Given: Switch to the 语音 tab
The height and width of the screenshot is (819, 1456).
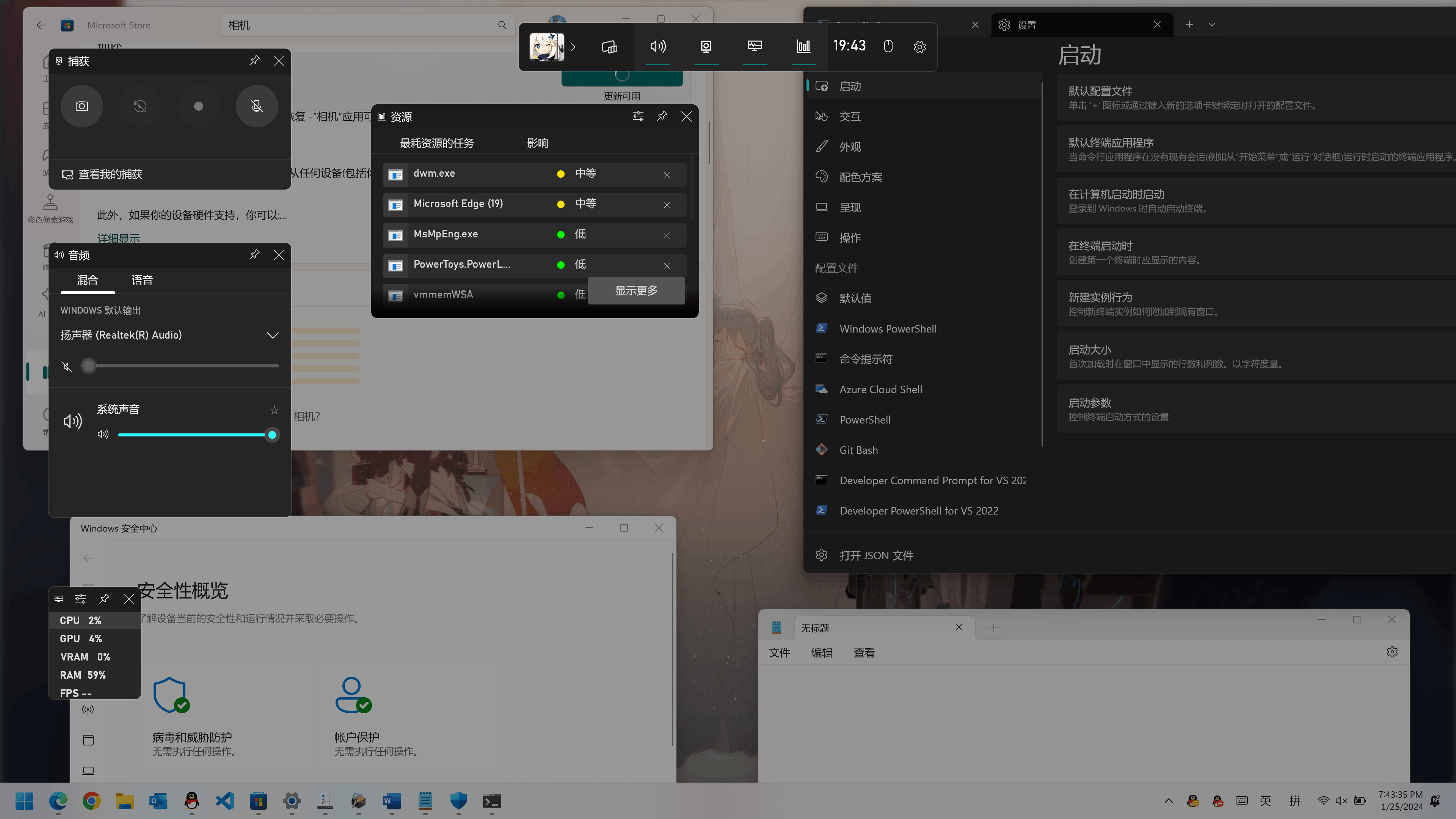Looking at the screenshot, I should click(142, 280).
